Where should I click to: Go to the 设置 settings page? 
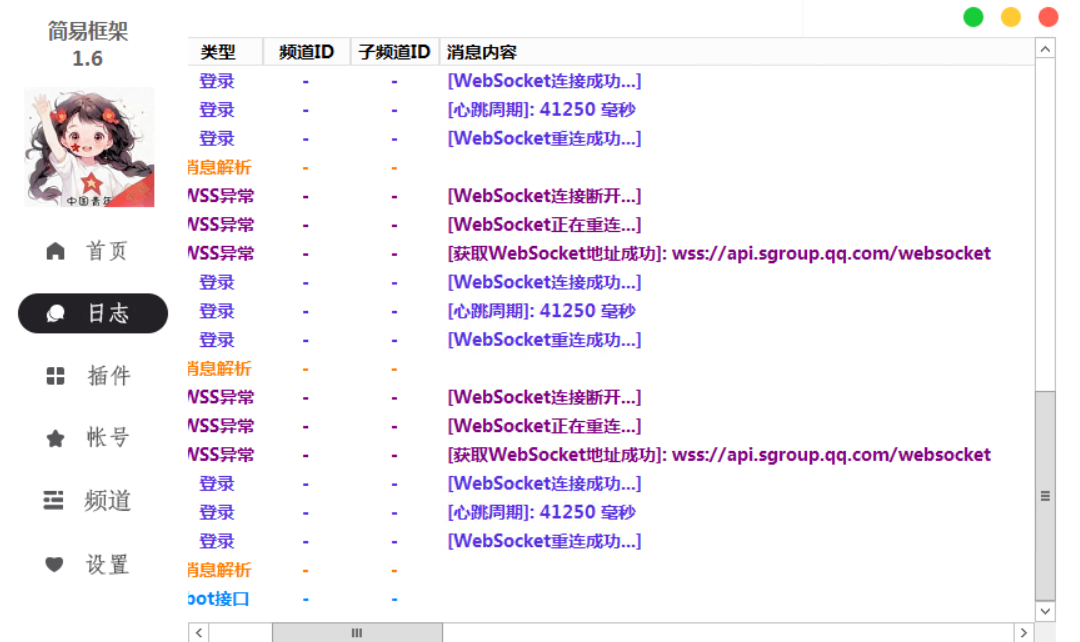pos(107,565)
